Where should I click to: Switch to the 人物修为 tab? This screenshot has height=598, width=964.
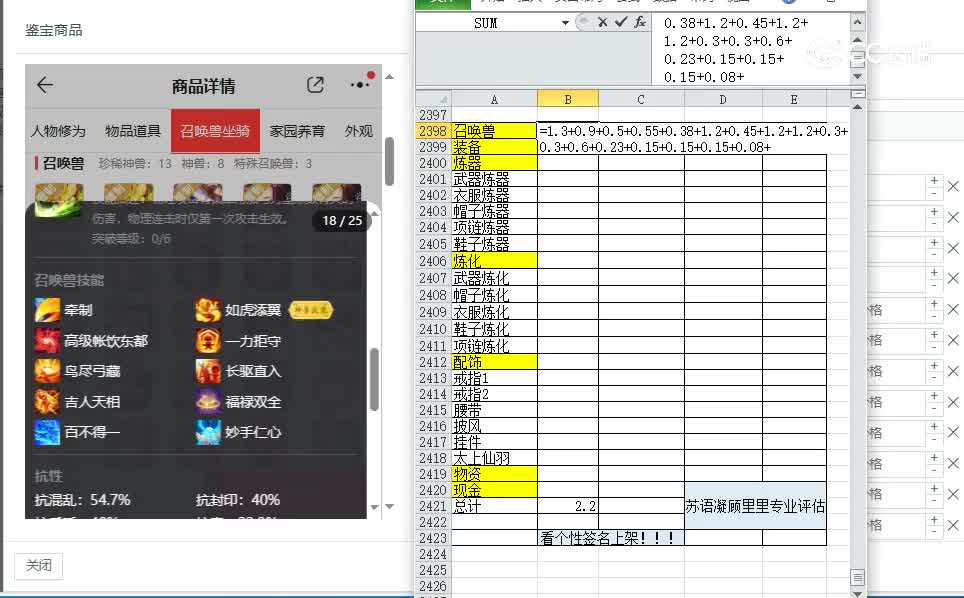pyautogui.click(x=58, y=131)
